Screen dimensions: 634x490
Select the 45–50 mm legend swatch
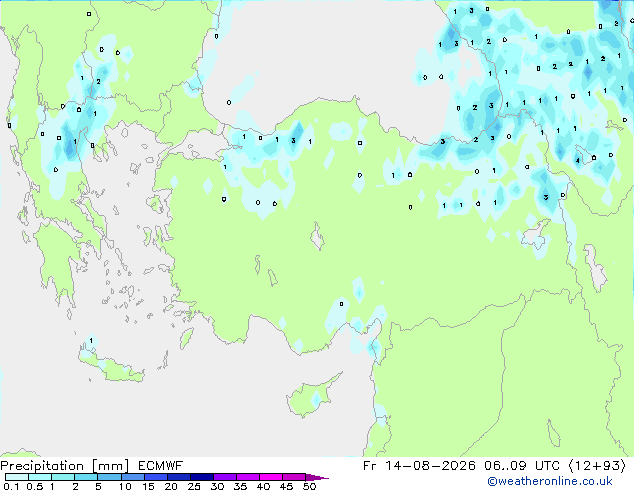click(x=294, y=477)
